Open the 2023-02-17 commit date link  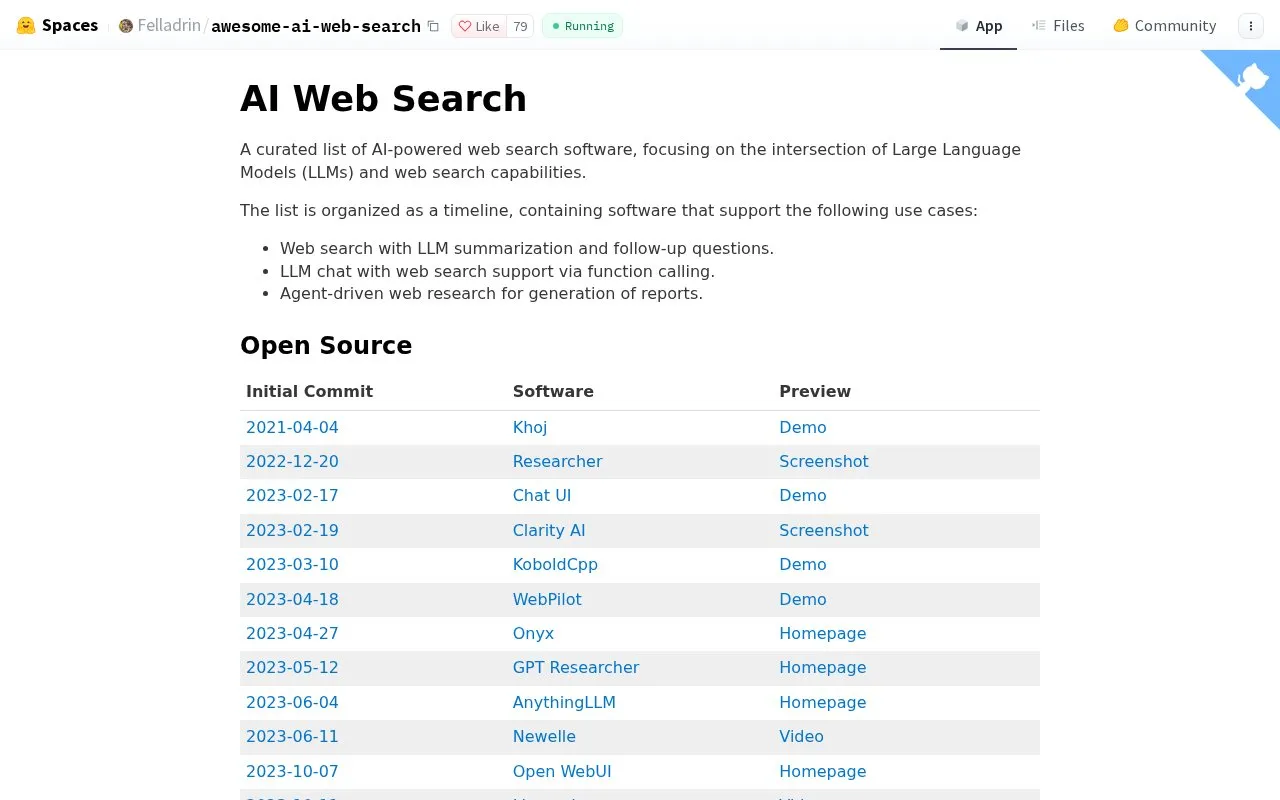[x=292, y=495]
